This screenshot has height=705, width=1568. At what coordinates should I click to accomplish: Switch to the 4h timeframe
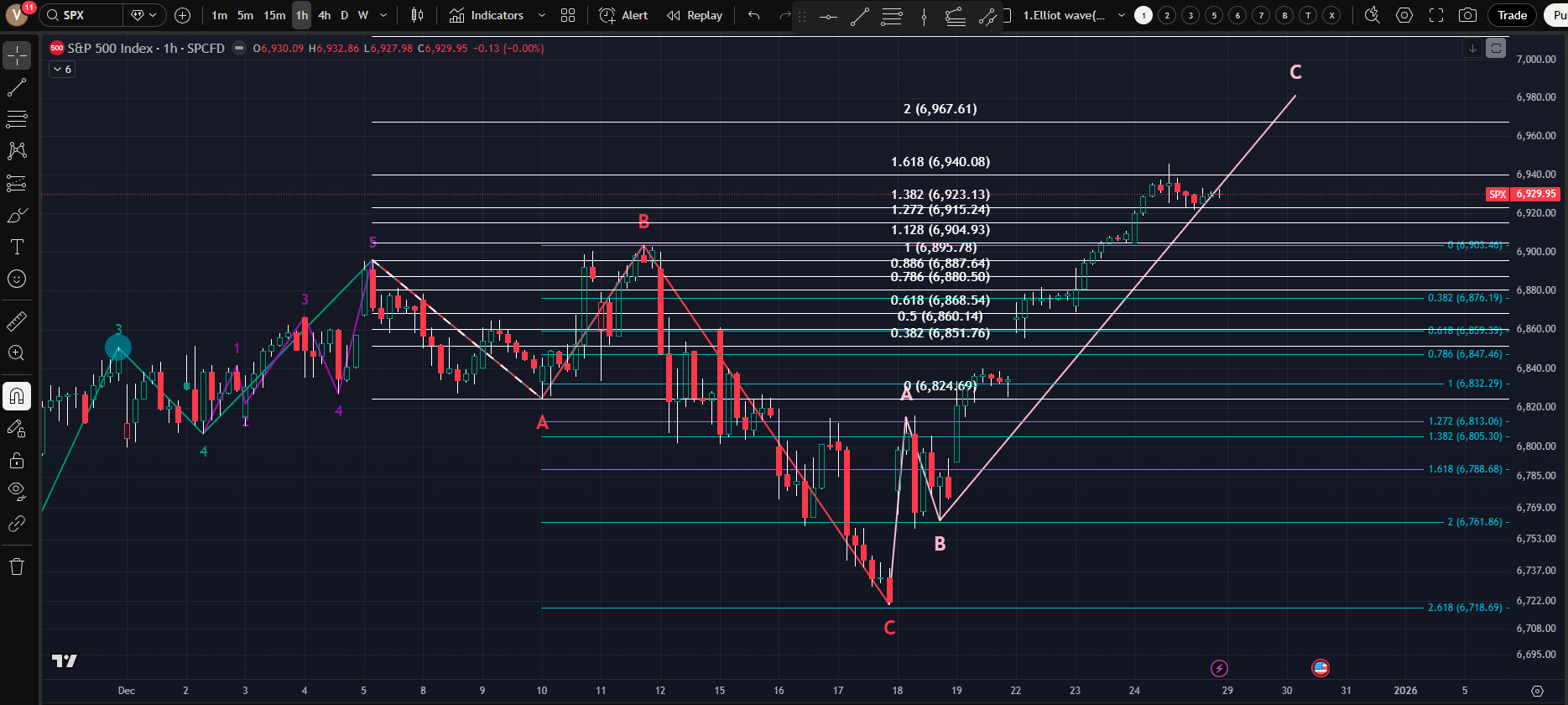324,15
